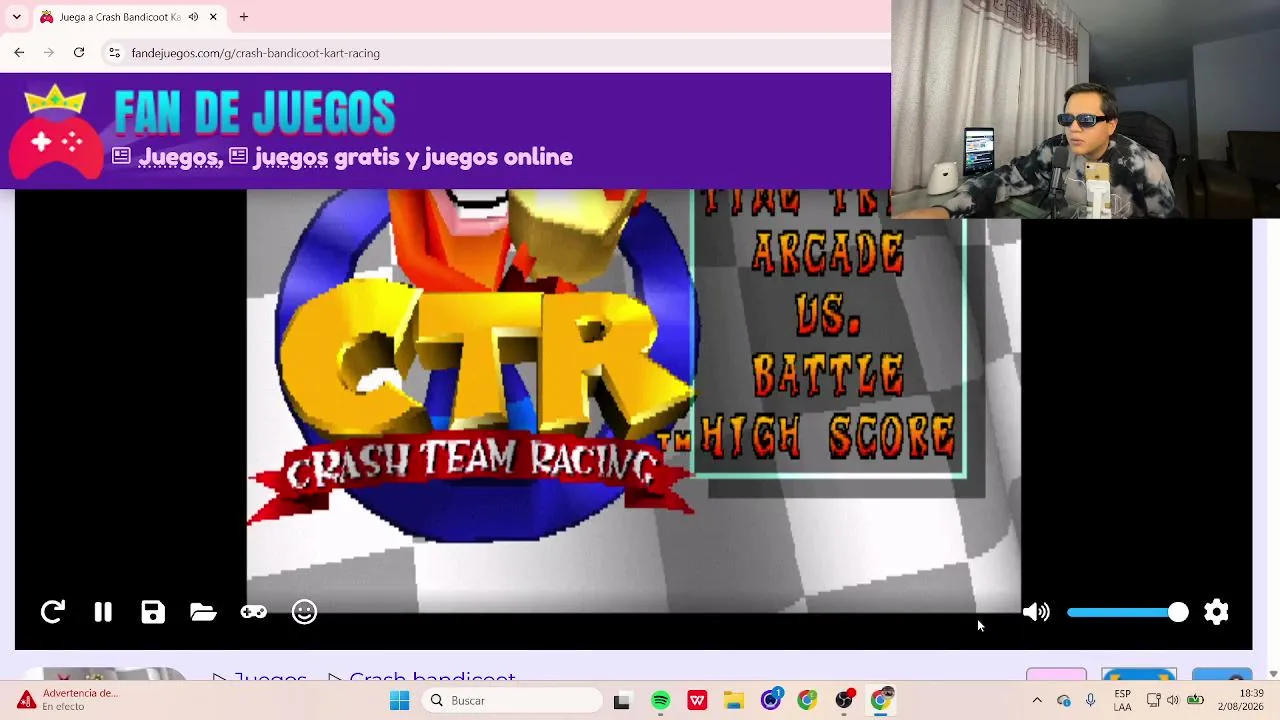
Task: Open the browser tab search dropdown arrow
Action: [x=16, y=17]
